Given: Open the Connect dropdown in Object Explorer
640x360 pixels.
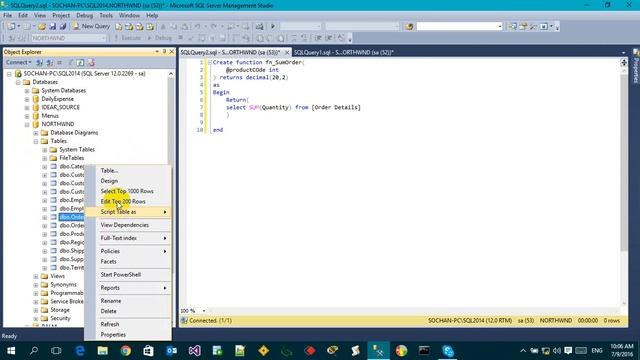Looking at the screenshot, I should (18, 62).
